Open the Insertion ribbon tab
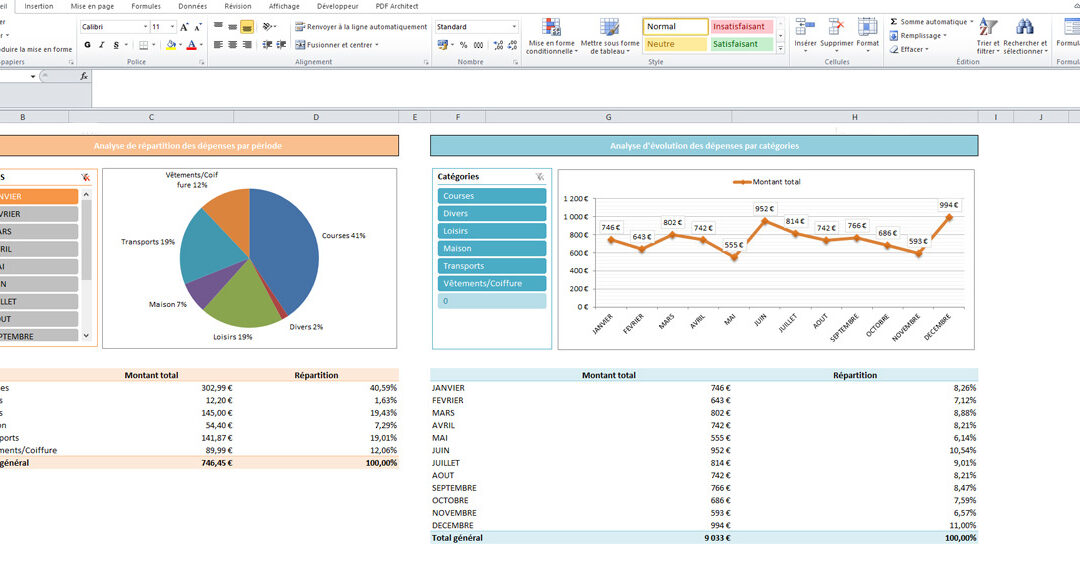1080x563 pixels. click(x=39, y=6)
